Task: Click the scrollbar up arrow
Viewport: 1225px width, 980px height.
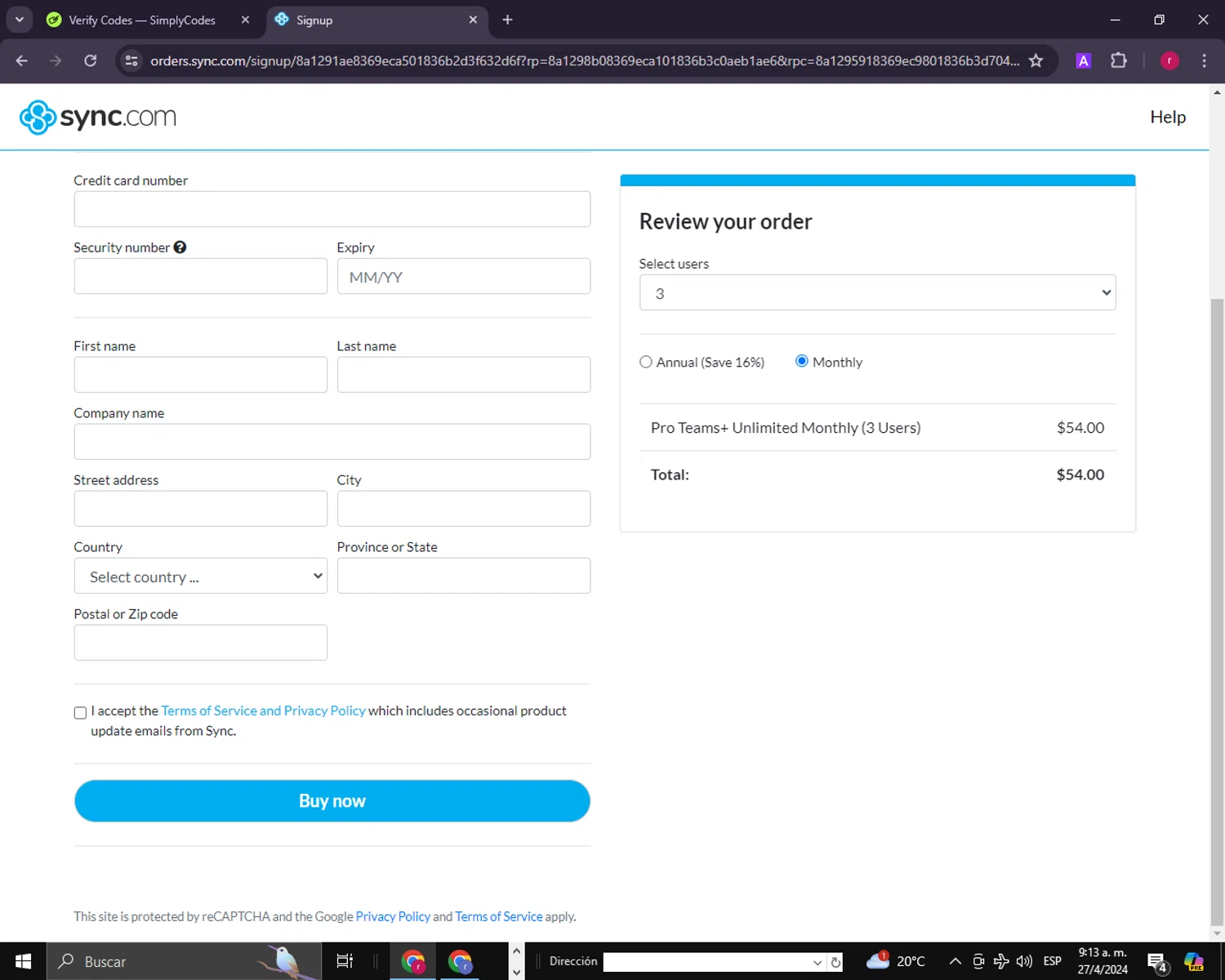Action: (1217, 92)
